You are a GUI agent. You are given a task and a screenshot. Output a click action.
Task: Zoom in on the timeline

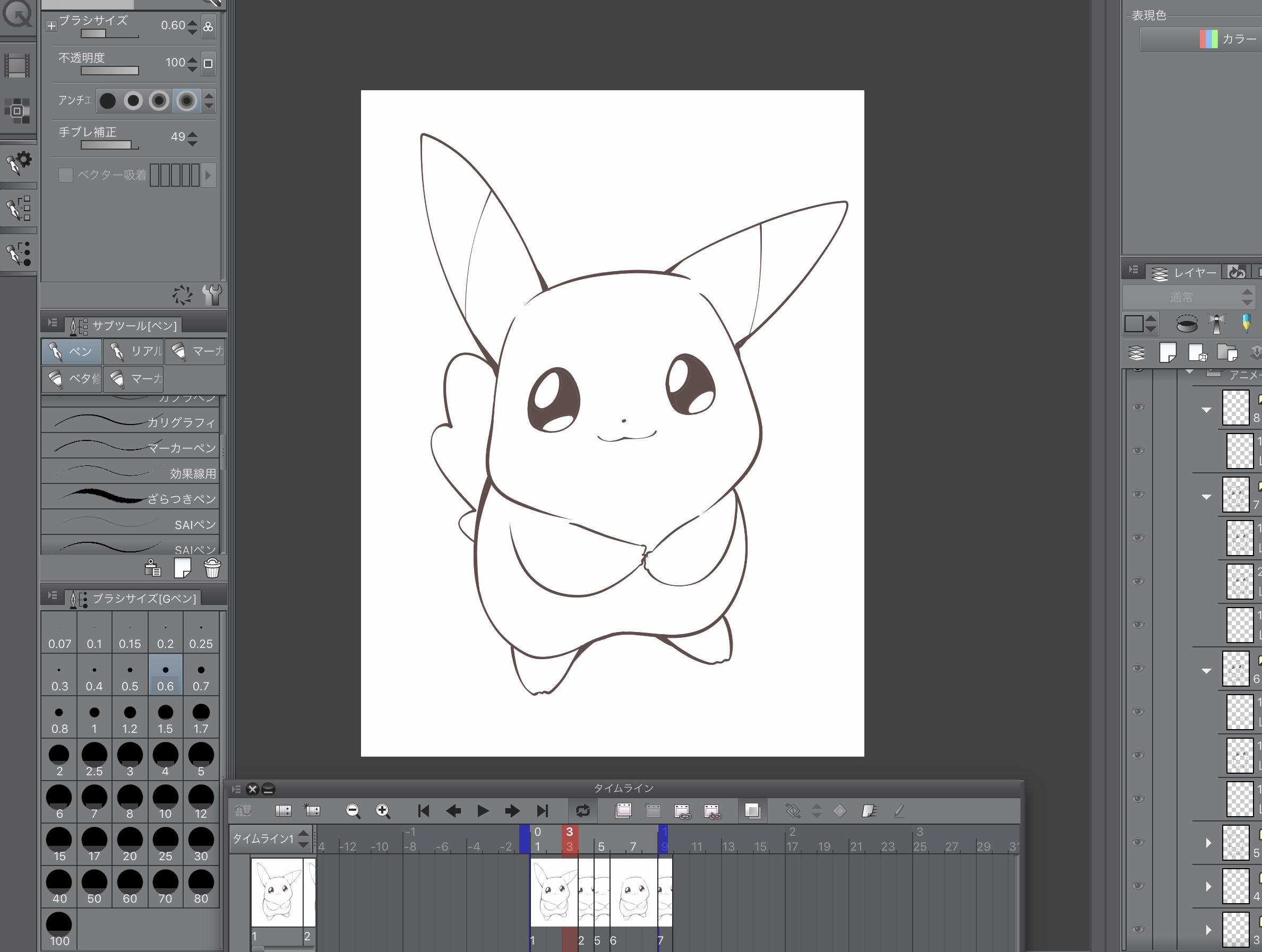[x=383, y=810]
